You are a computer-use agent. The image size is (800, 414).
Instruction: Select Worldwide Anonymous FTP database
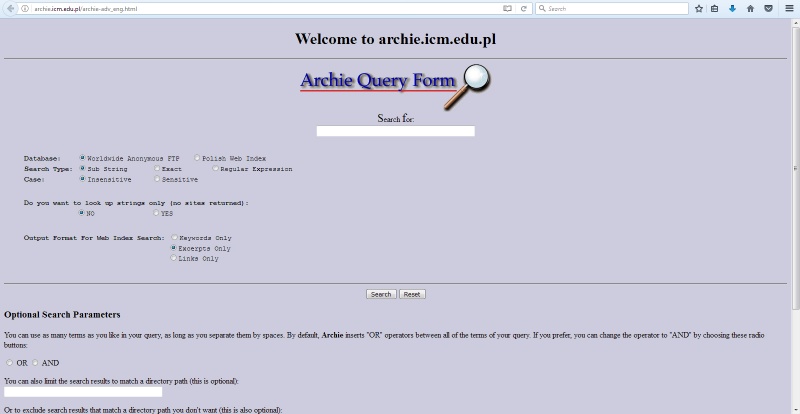[82, 158]
